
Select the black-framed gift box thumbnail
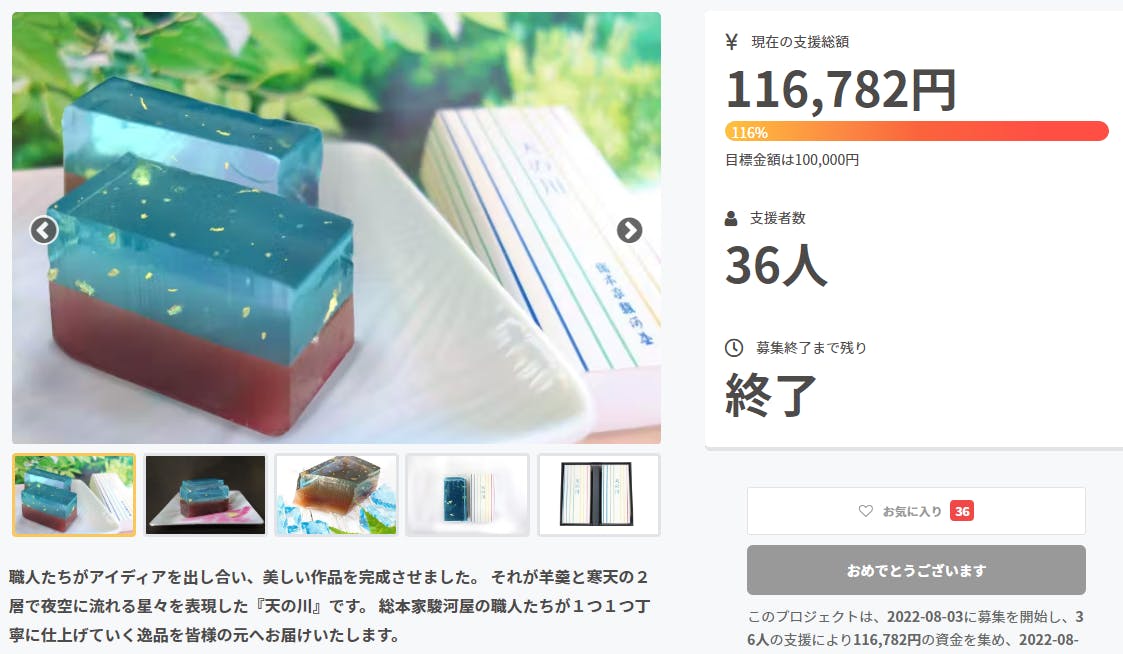pyautogui.click(x=599, y=495)
